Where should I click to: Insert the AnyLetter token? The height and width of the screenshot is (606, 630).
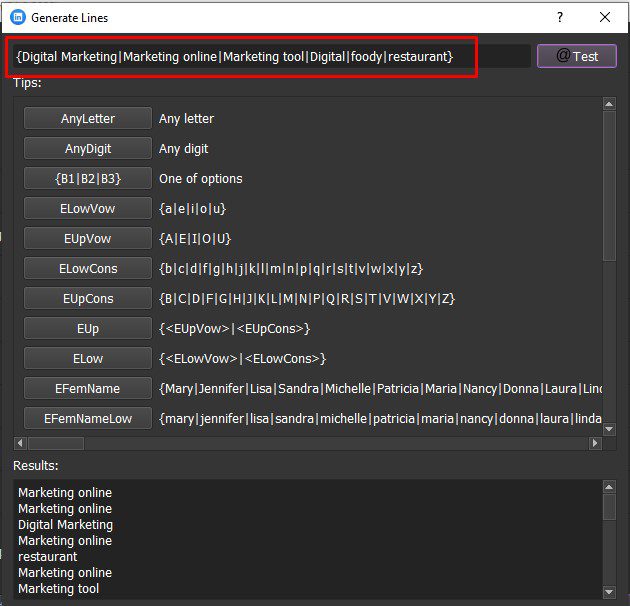tap(88, 119)
